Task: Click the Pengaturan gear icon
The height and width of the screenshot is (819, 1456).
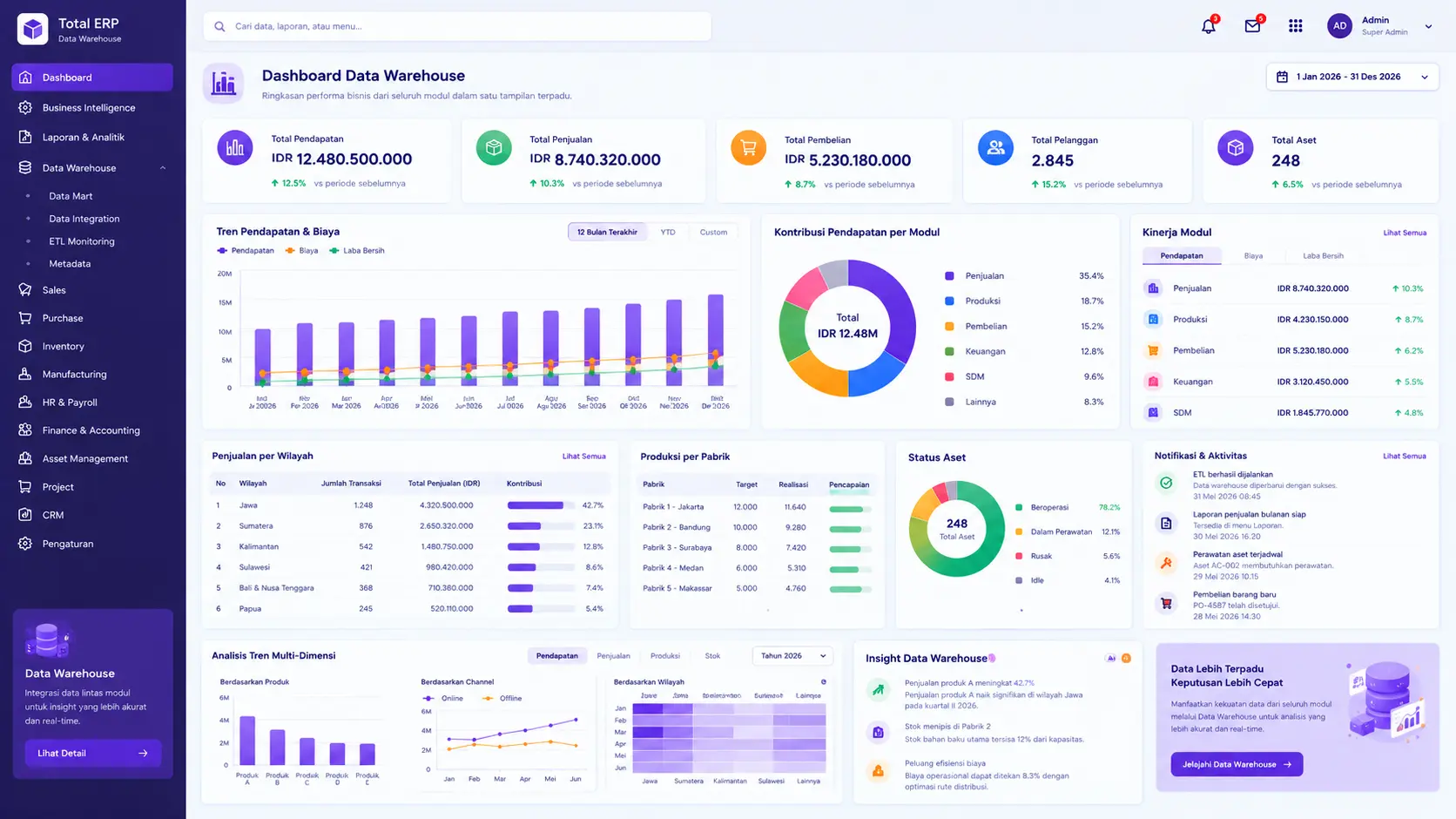Action: point(25,544)
